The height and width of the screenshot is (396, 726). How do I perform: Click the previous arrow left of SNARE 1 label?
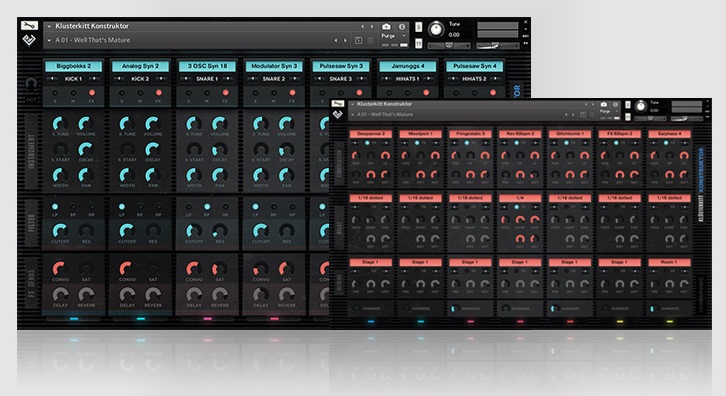pyautogui.click(x=185, y=79)
